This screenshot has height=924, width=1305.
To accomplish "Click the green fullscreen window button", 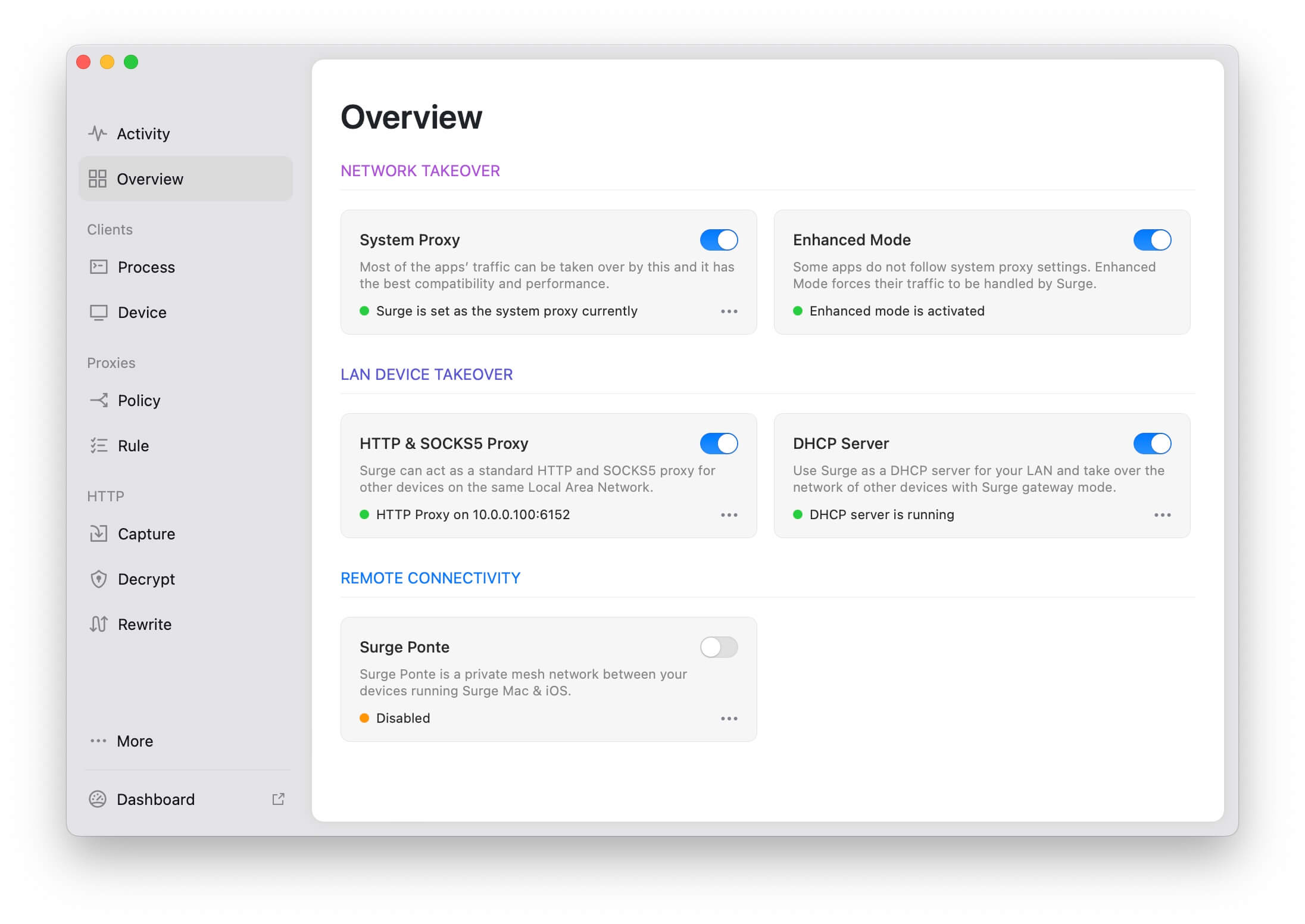I will pos(131,62).
